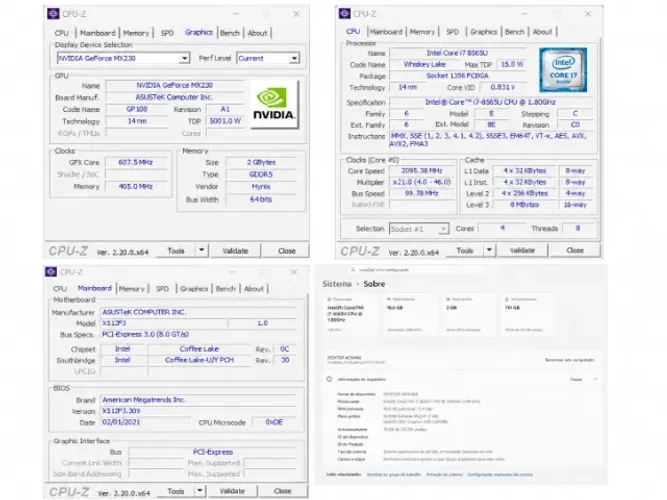Open Bench tab in CPU window

coord(515,31)
